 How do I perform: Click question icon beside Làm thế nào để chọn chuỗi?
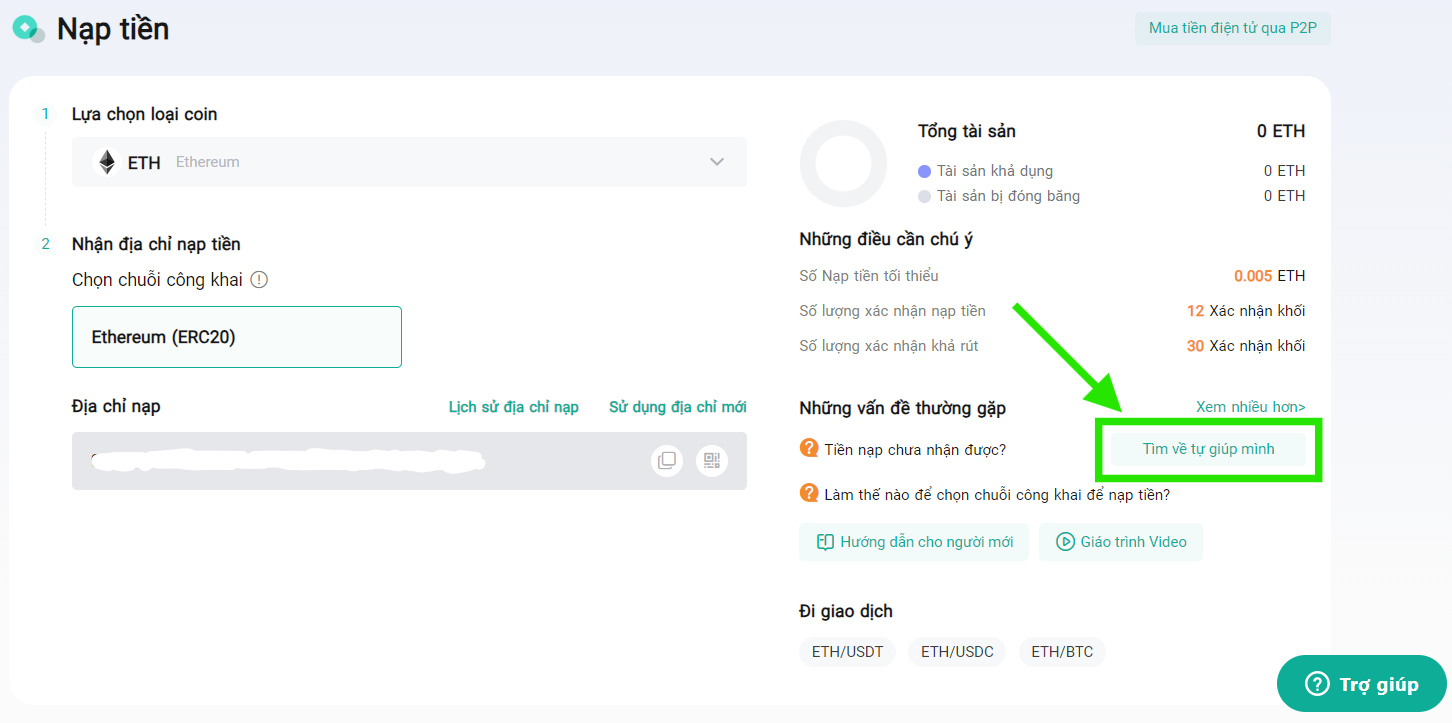click(809, 493)
